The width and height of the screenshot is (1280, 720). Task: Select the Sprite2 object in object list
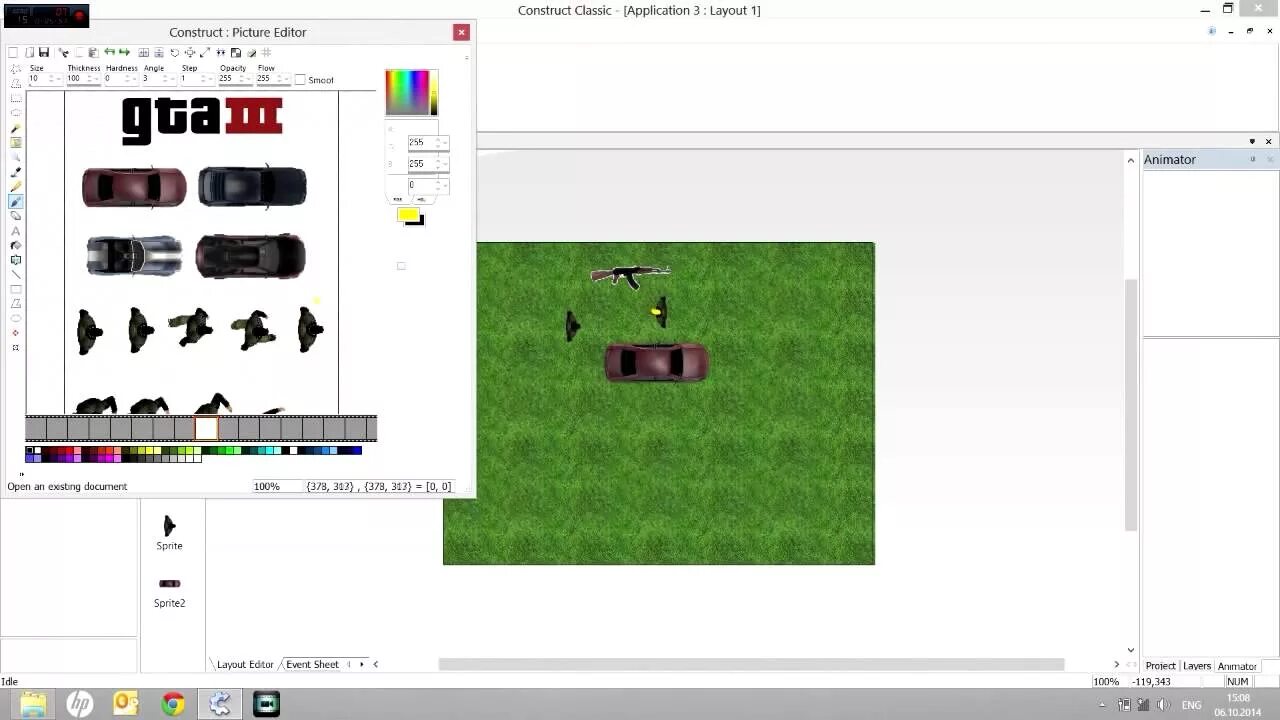(x=169, y=590)
